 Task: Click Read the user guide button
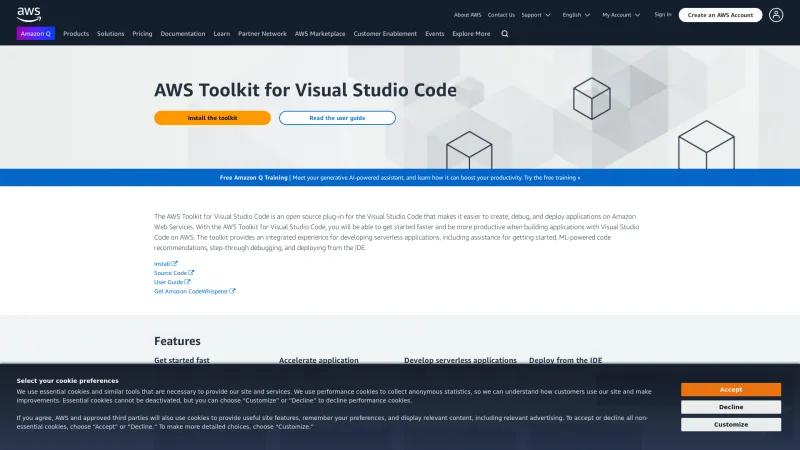click(337, 118)
